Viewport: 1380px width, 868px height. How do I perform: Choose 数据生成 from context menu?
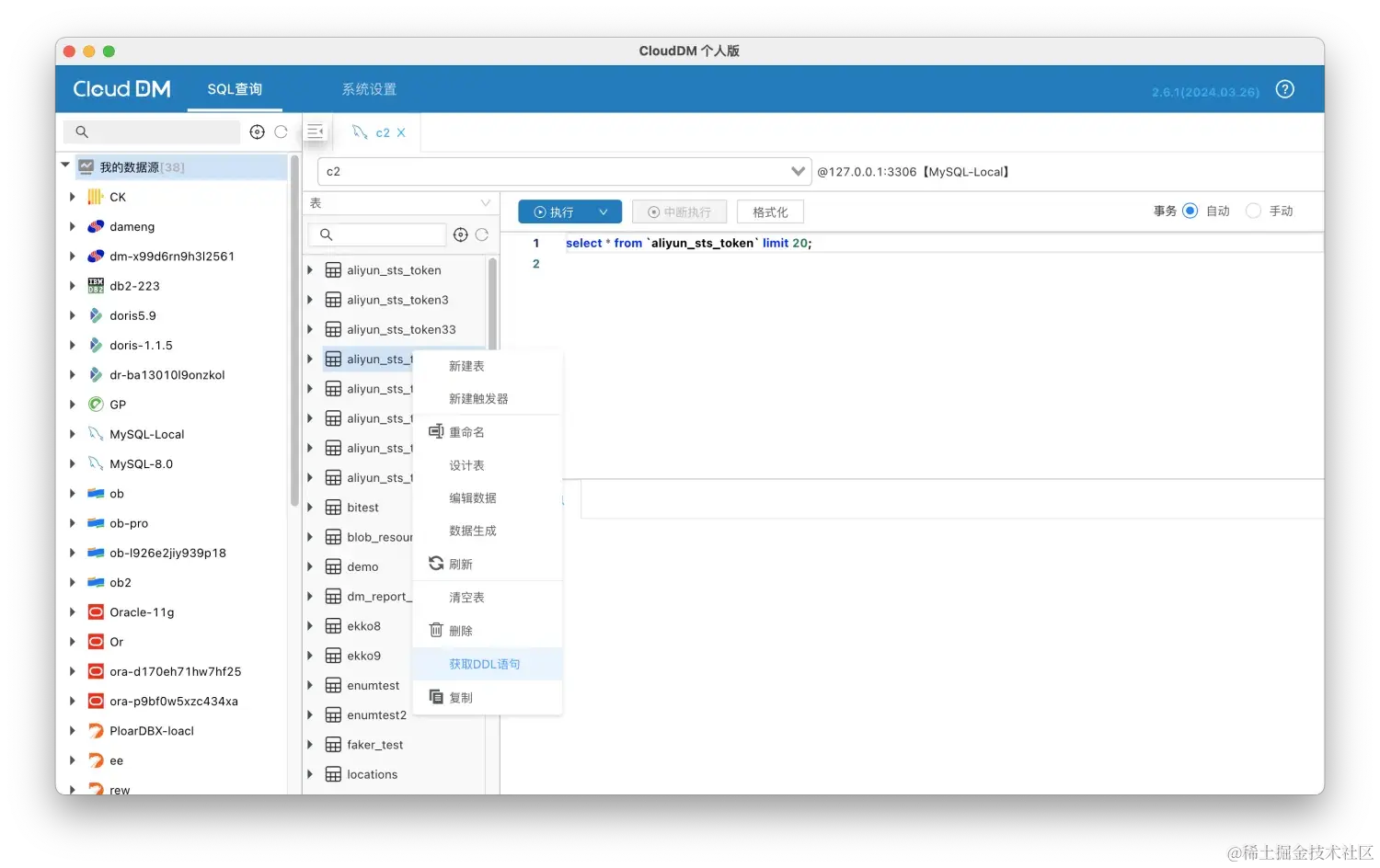(488, 531)
